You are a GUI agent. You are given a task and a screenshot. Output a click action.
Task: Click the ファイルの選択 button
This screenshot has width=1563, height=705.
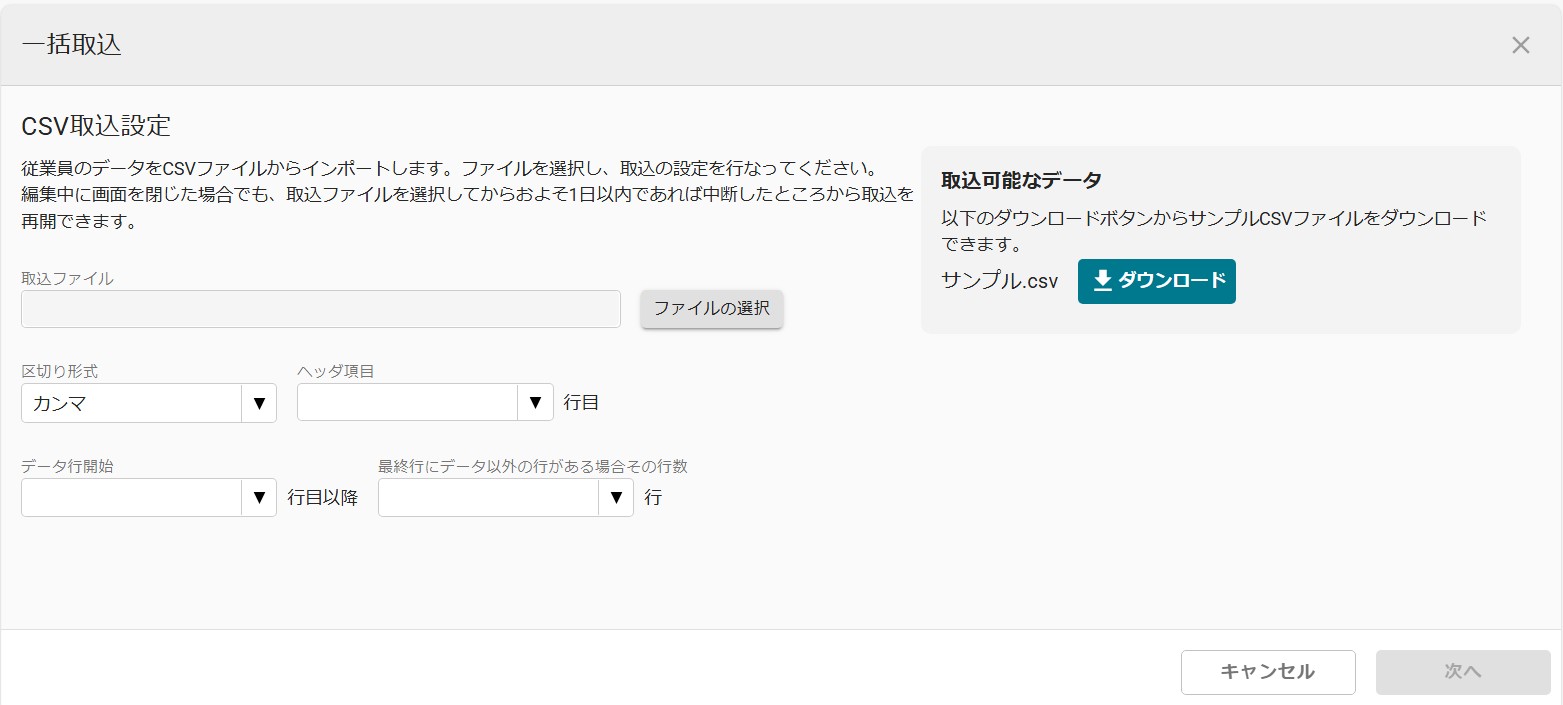pos(711,309)
